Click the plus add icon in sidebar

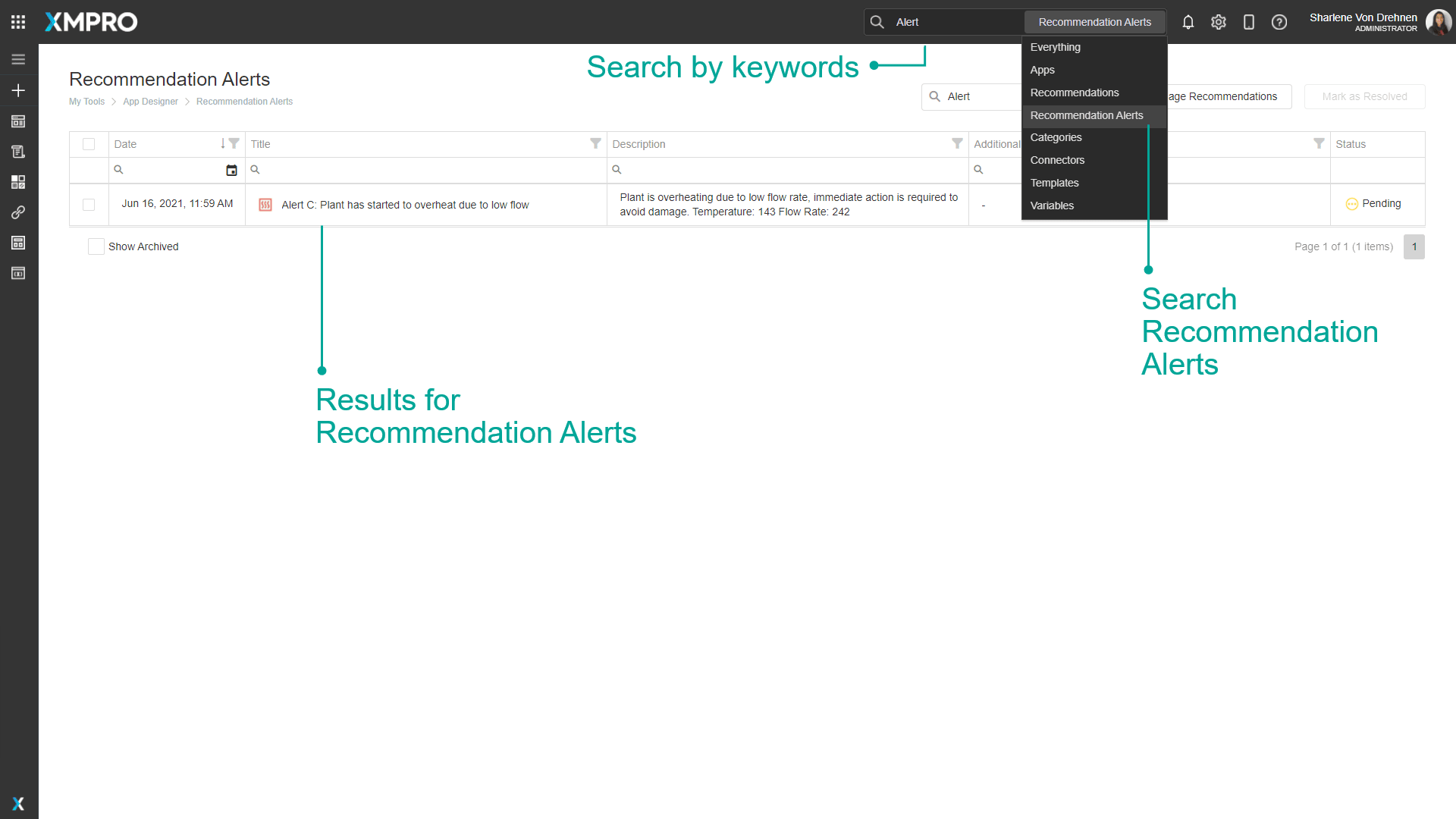pyautogui.click(x=18, y=90)
